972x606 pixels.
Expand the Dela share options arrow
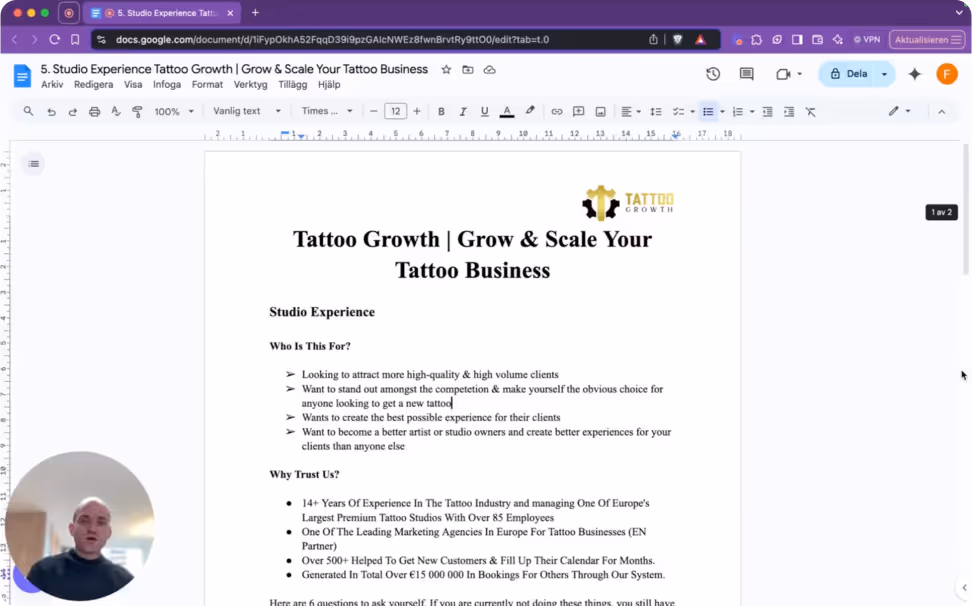point(885,74)
